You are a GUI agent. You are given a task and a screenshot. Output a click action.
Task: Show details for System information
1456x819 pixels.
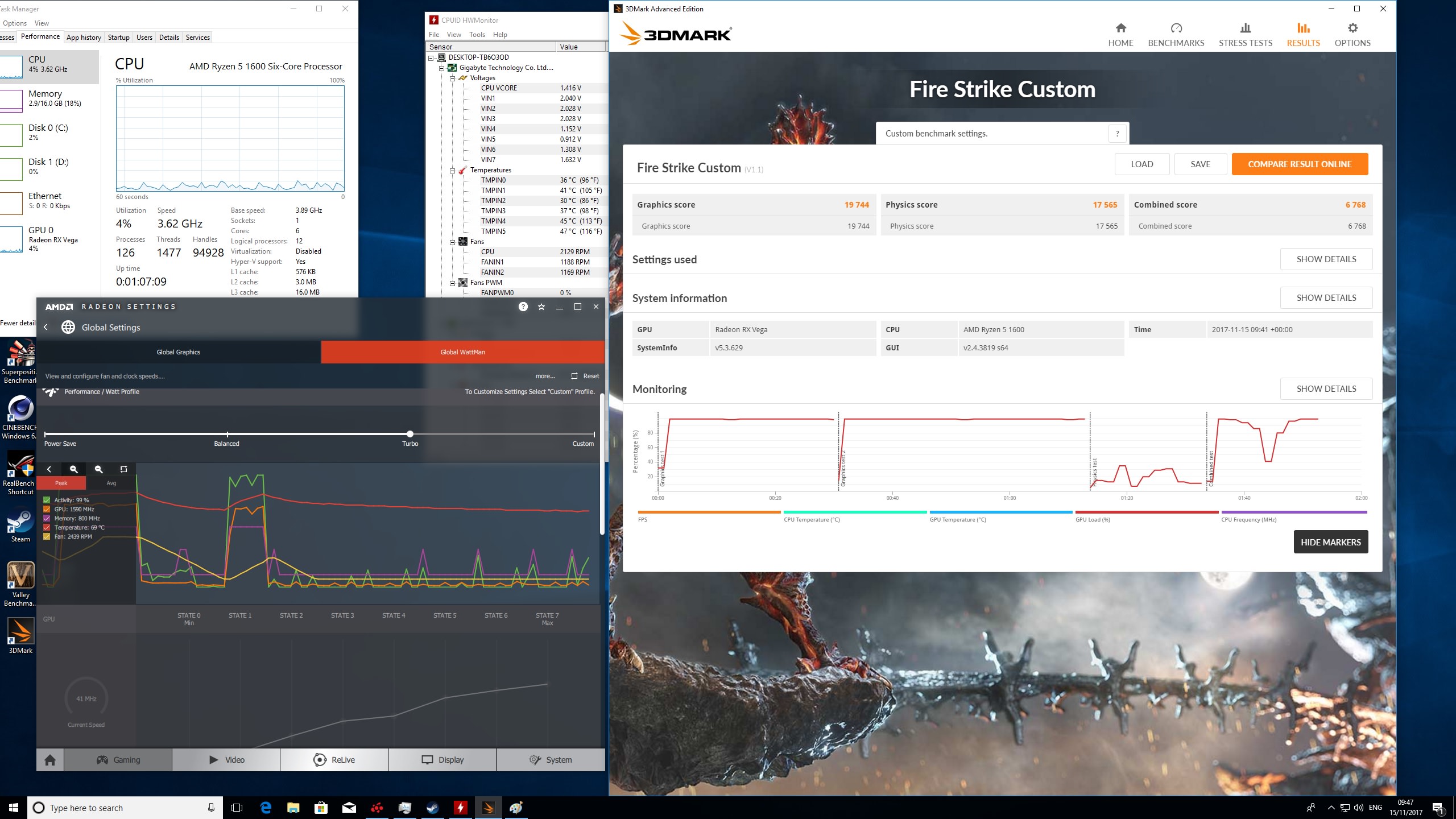(1326, 298)
